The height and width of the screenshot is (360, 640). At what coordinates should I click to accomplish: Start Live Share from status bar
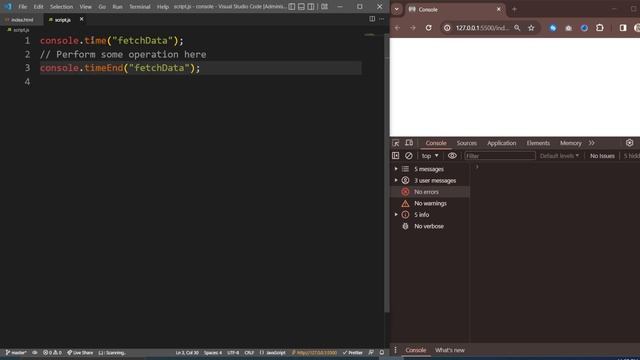coord(80,353)
